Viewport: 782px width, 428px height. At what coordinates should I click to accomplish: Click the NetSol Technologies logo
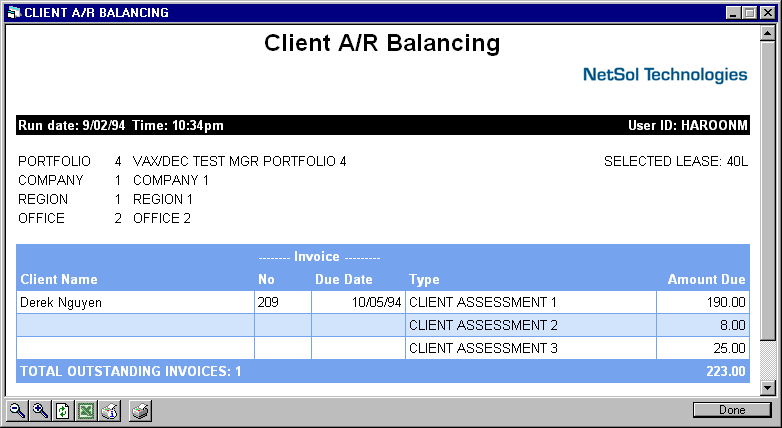665,75
